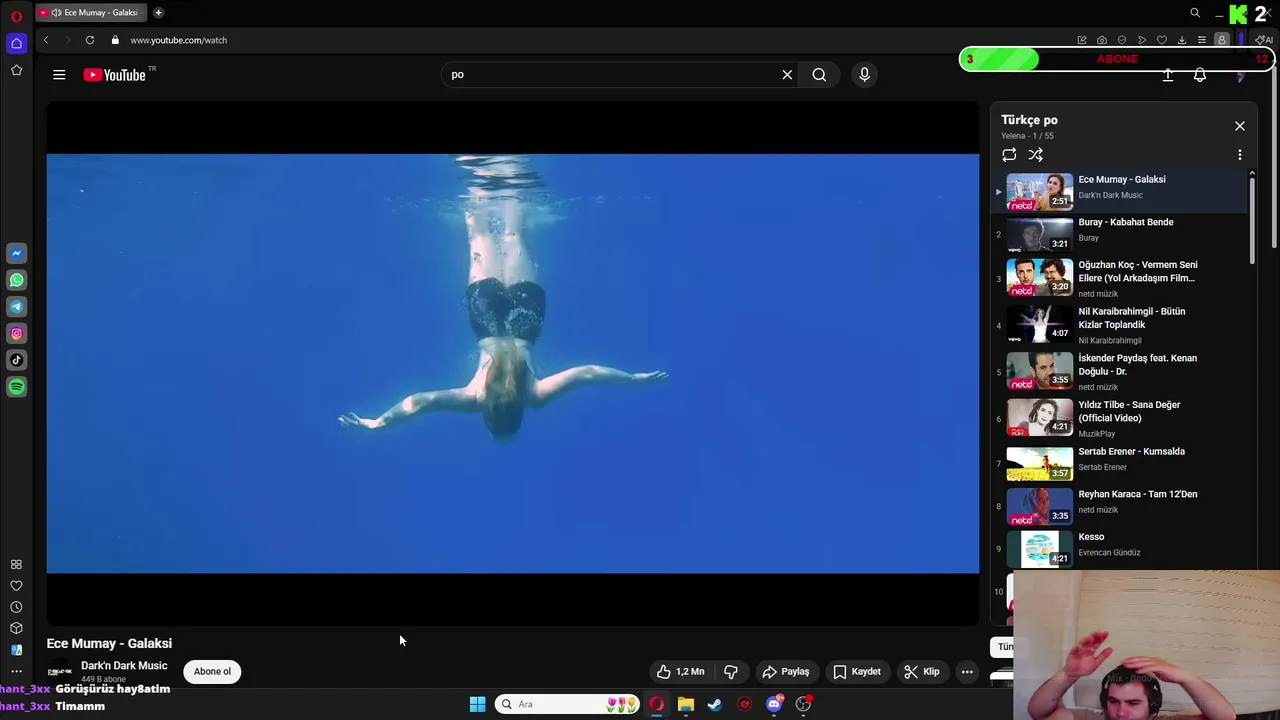Create a clip with Klip
The width and height of the screenshot is (1280, 720).
[x=922, y=672]
